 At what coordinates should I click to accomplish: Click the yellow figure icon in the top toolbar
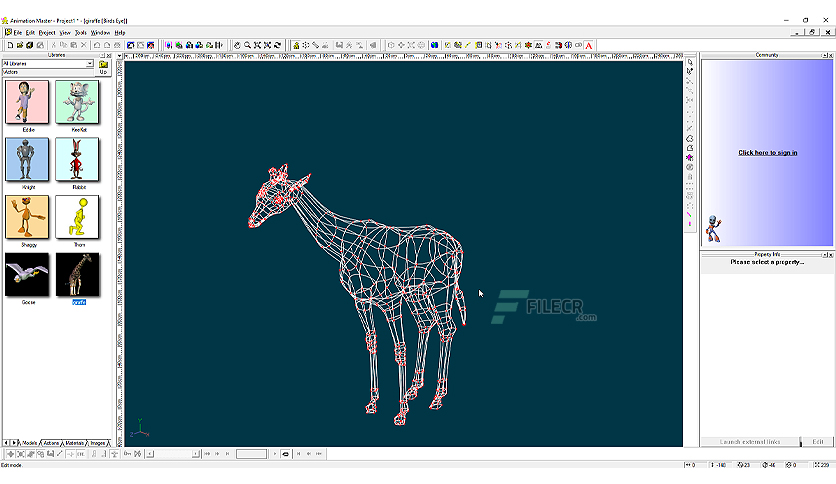296,45
